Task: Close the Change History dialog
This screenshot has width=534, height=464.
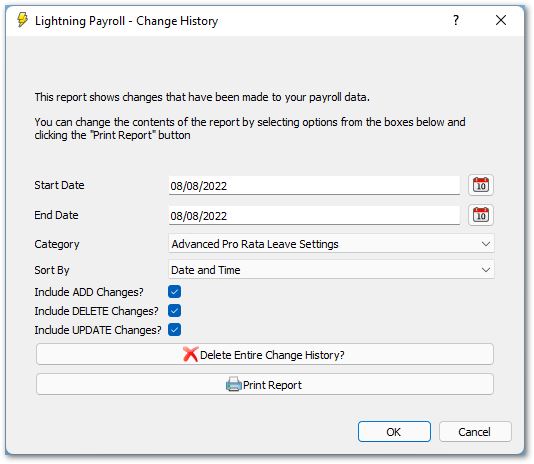Action: coord(501,20)
